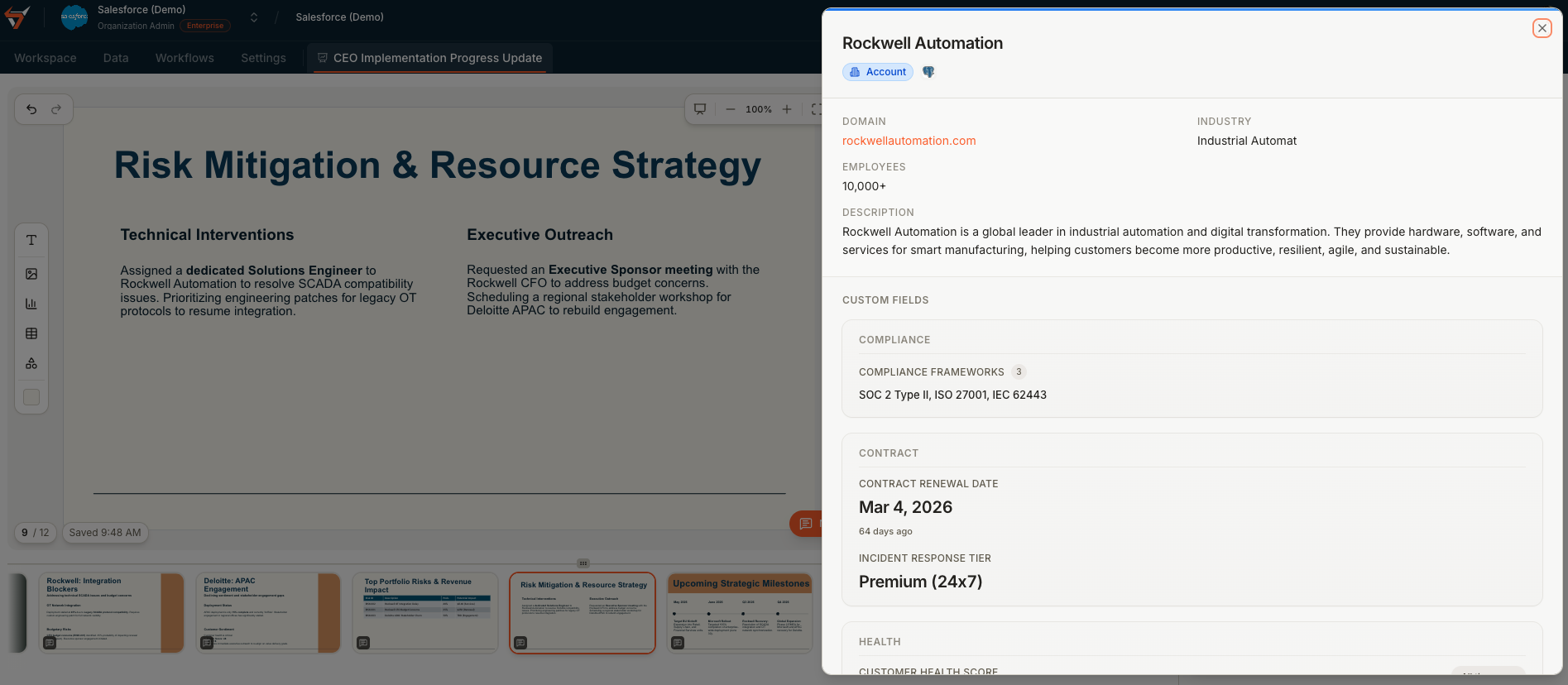The image size is (1568, 685).
Task: Select the Chart insert tool
Action: tap(31, 304)
